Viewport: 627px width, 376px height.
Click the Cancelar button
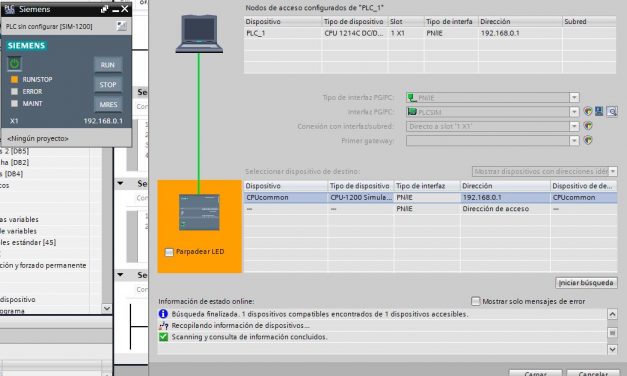pos(593,373)
